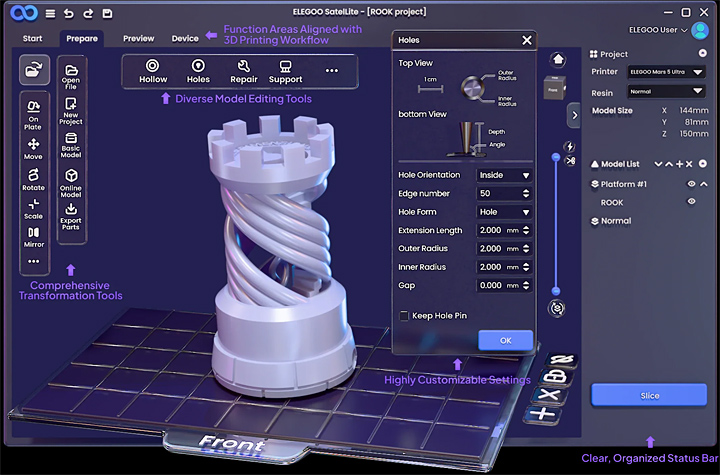Click the bottom handle of layer slider
The height and width of the screenshot is (475, 720).
(556, 291)
